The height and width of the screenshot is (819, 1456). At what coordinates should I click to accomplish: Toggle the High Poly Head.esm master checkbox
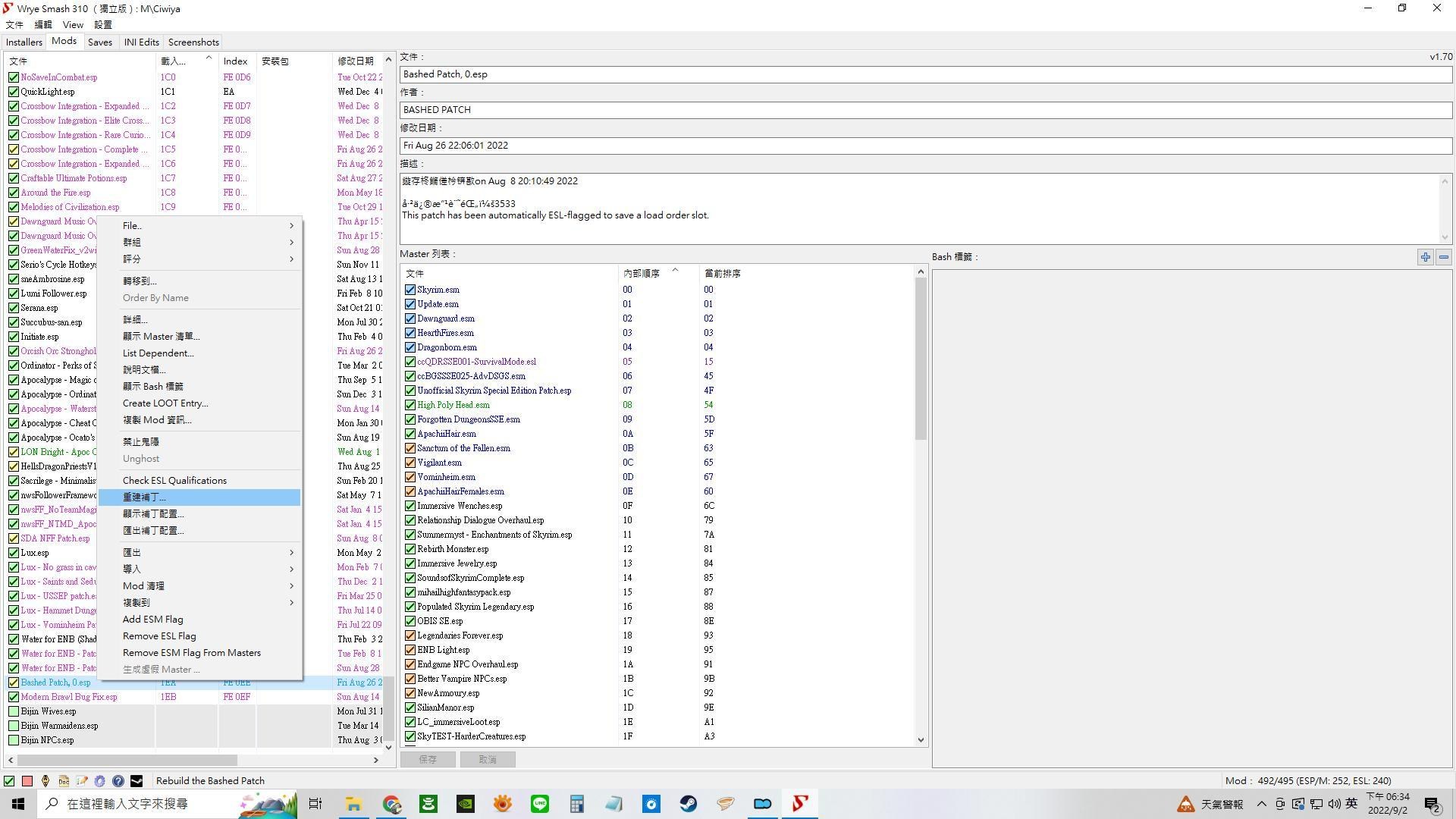410,405
